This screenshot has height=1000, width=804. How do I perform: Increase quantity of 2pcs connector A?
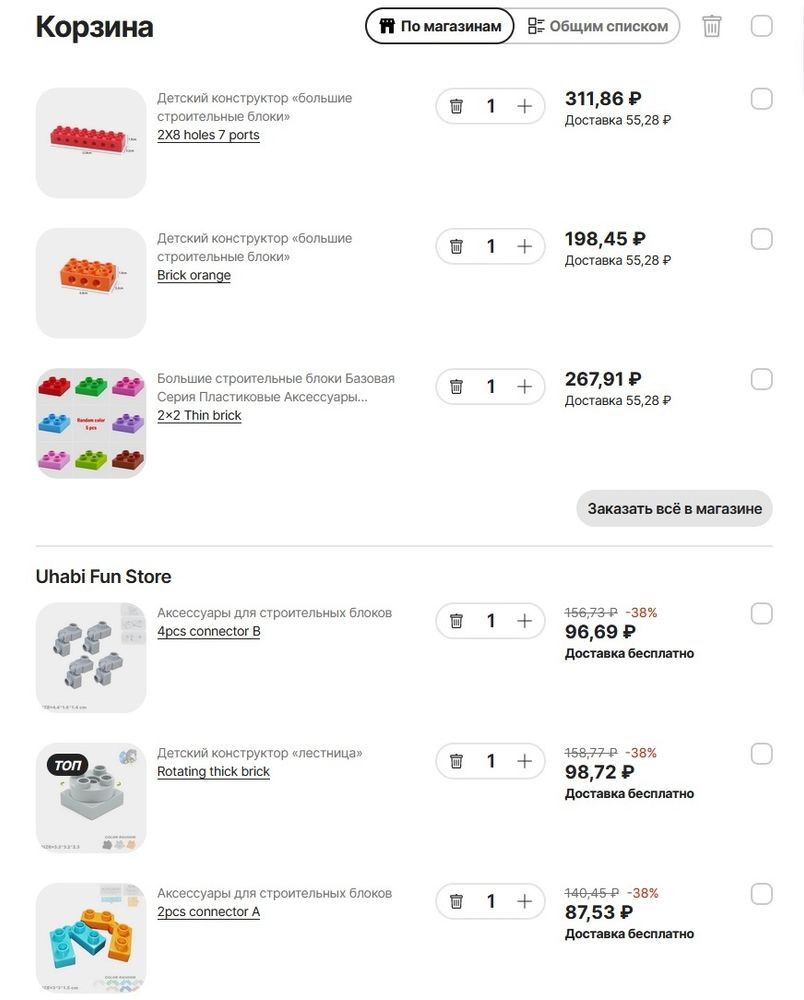tap(524, 901)
